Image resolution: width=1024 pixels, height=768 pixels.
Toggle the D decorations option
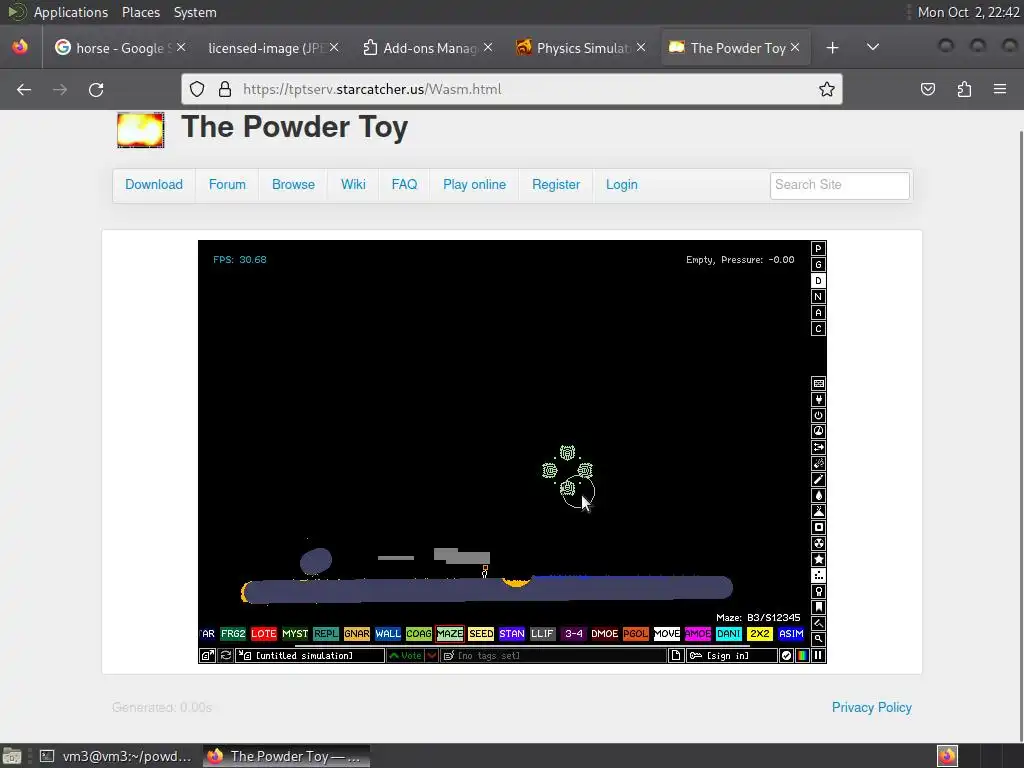pyautogui.click(x=818, y=281)
